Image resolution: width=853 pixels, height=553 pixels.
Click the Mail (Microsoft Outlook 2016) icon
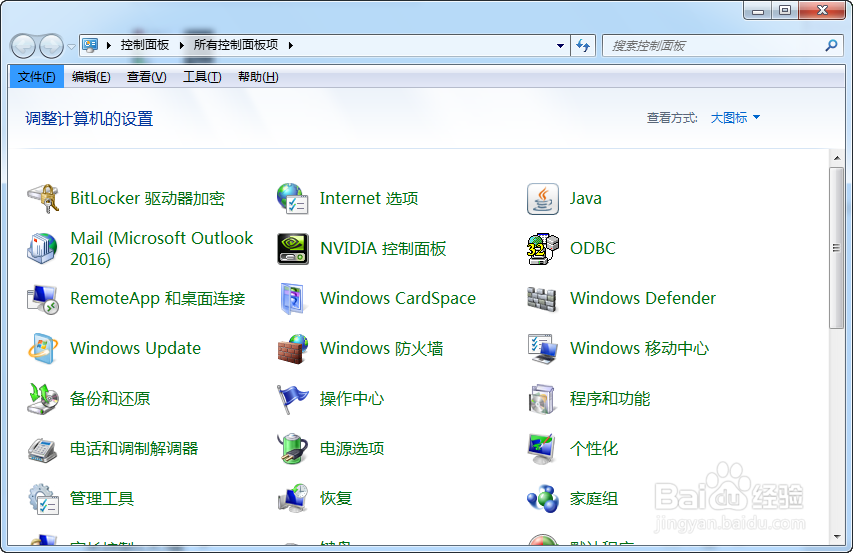[x=43, y=248]
